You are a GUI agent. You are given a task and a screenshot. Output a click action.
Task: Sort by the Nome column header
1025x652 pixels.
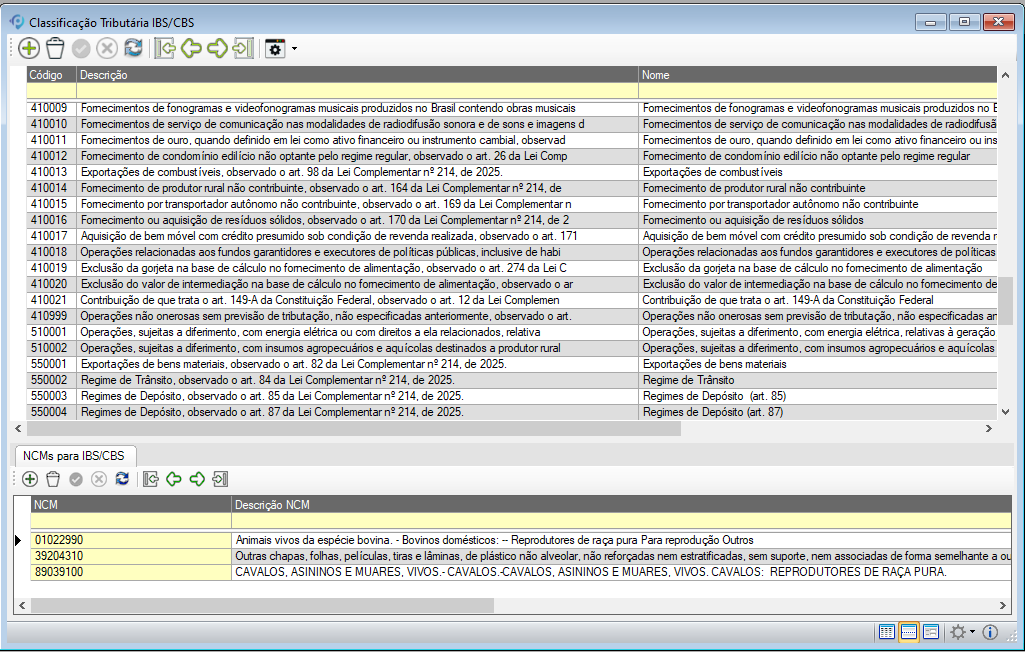coord(818,75)
